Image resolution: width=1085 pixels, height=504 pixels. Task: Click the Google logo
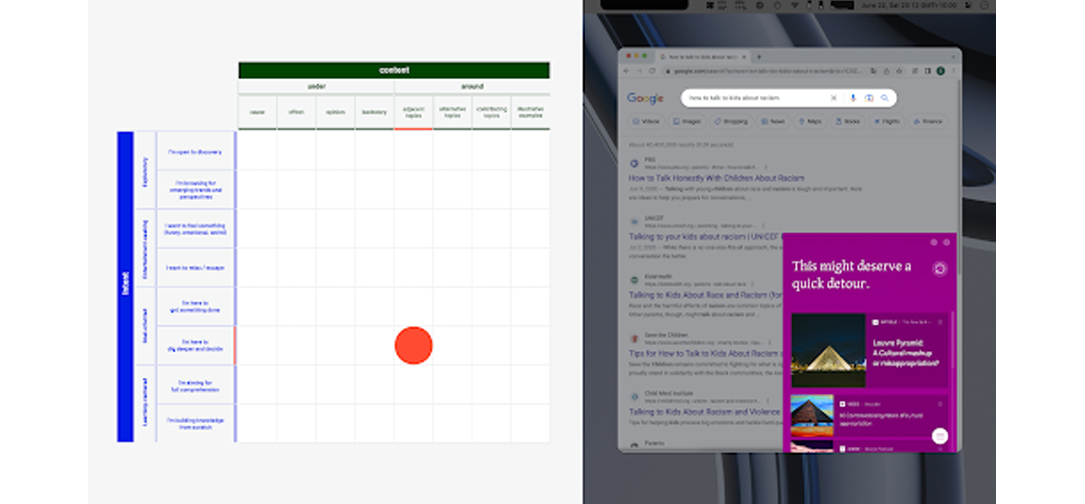pyautogui.click(x=645, y=98)
